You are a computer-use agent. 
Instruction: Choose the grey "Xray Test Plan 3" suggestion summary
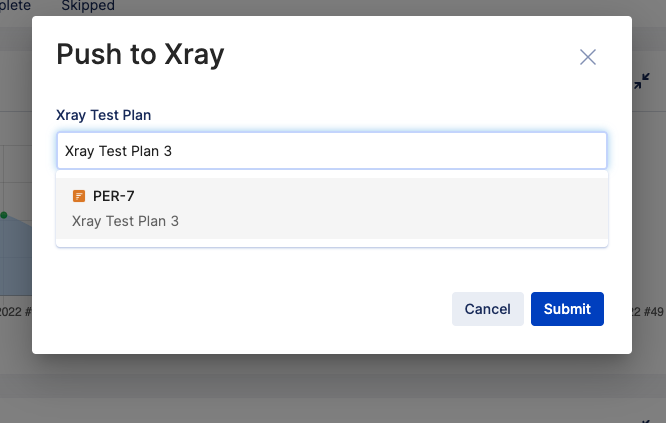126,220
